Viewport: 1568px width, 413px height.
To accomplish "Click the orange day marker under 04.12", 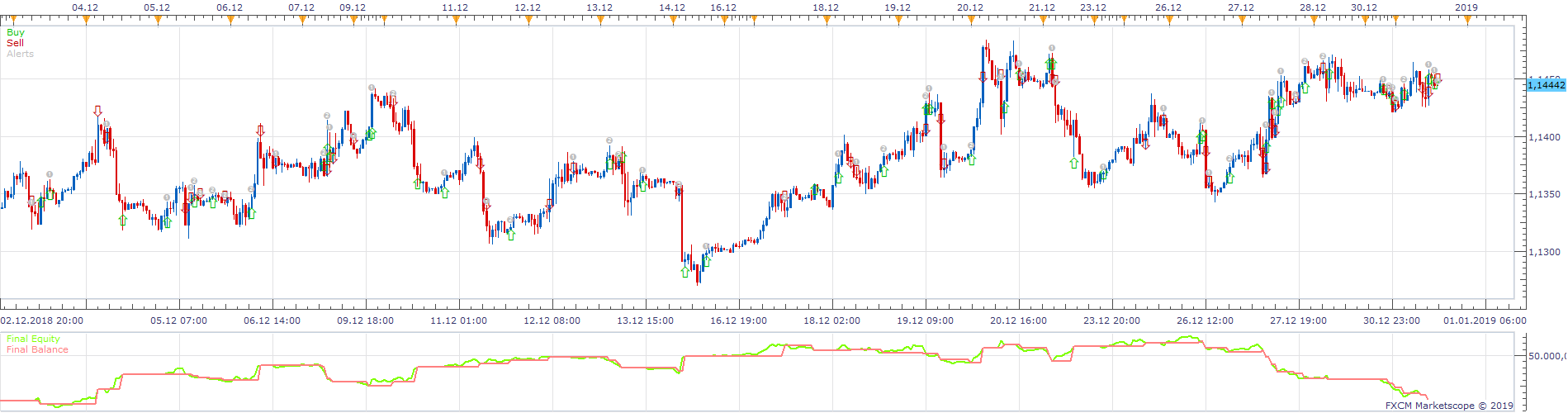I will pos(86,21).
